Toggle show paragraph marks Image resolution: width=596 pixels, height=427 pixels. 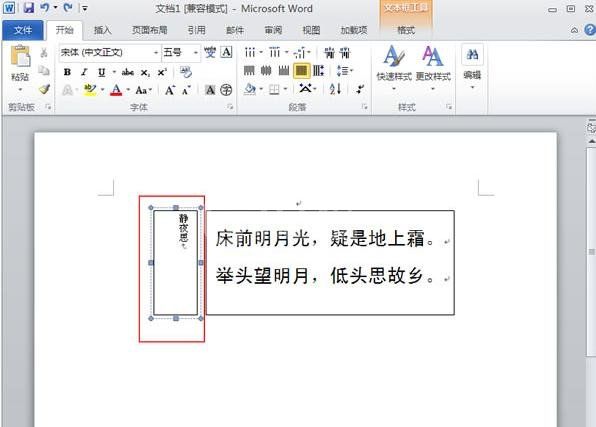360,89
